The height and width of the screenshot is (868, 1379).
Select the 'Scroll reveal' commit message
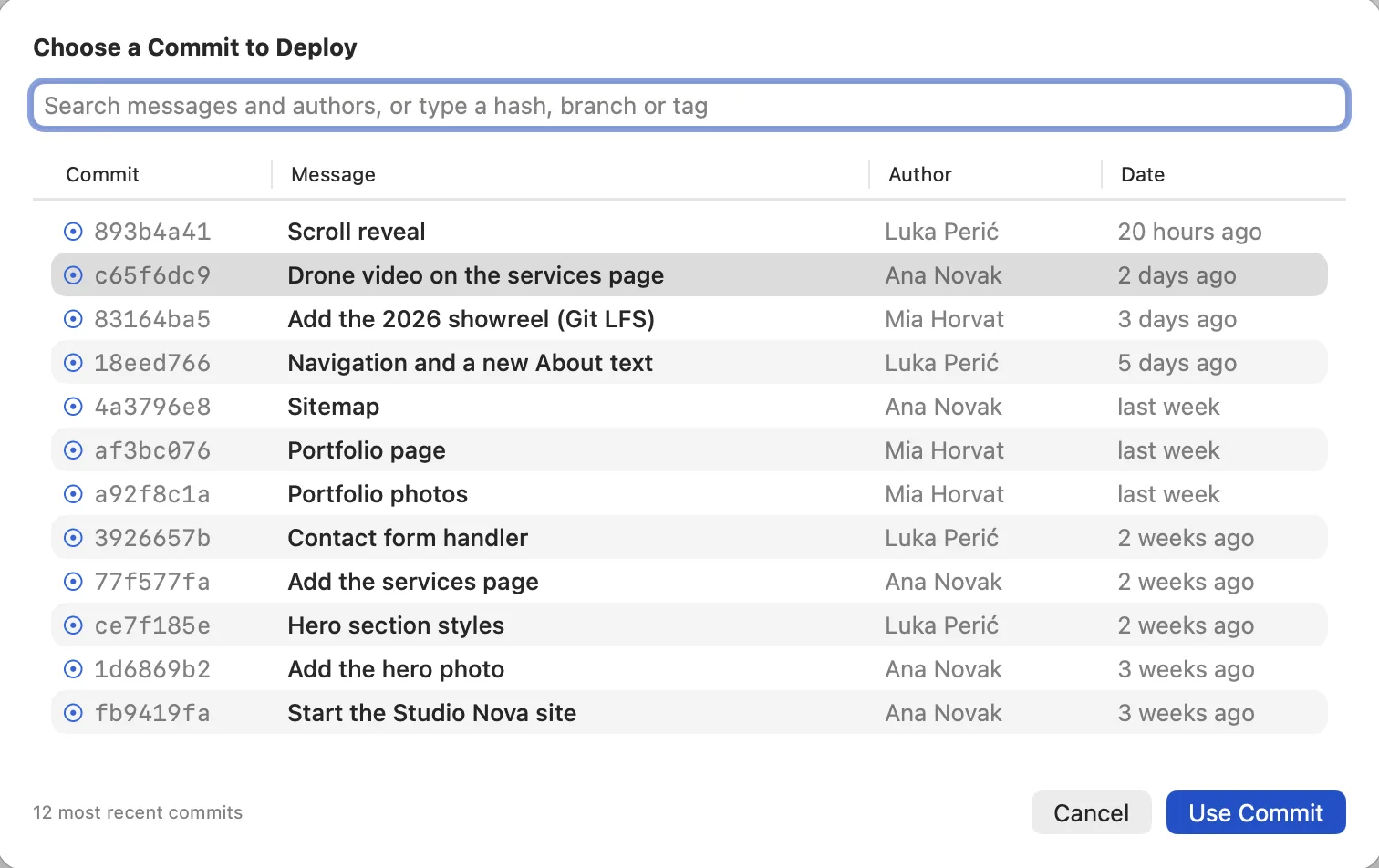point(356,232)
